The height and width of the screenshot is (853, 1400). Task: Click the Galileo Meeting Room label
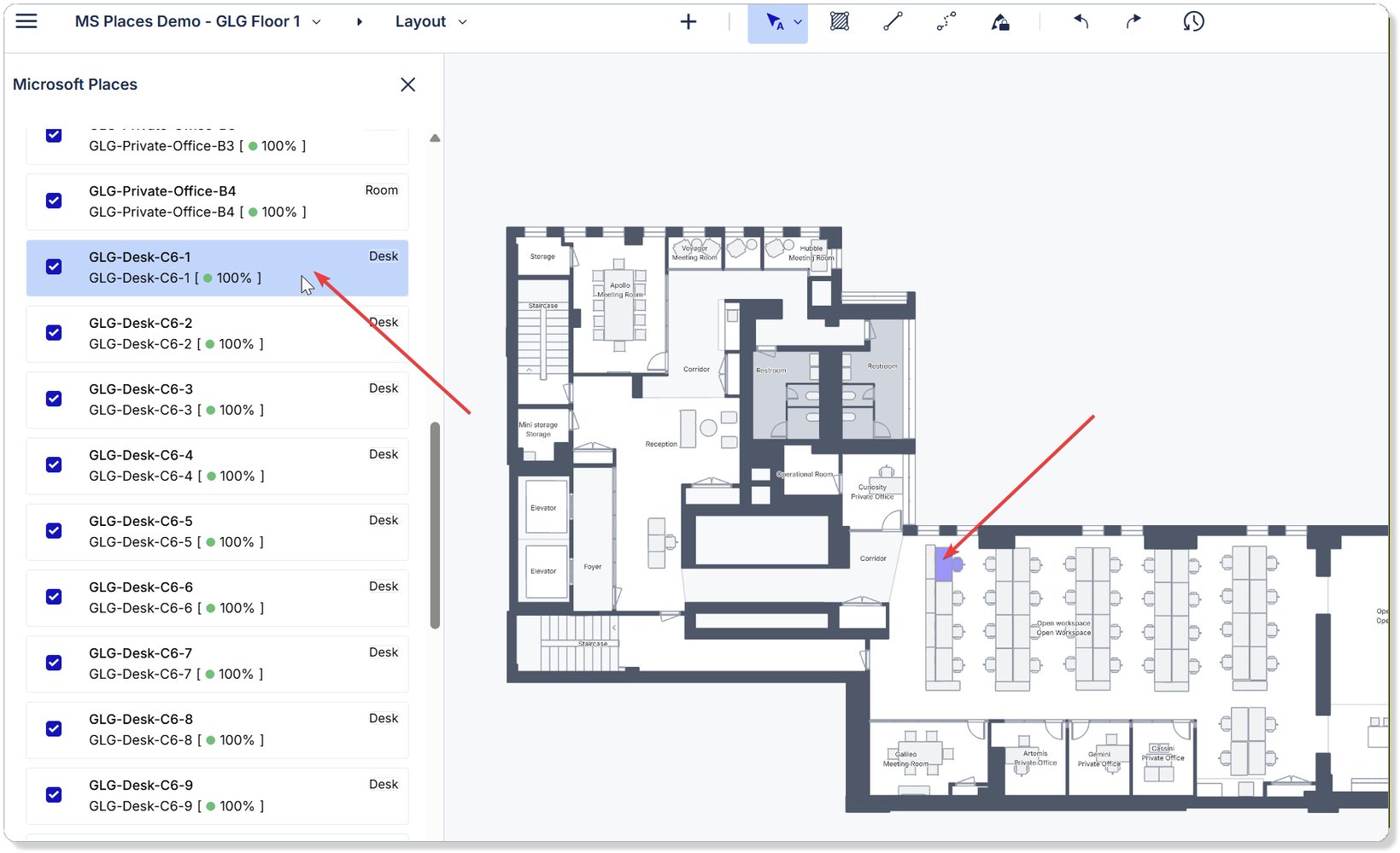point(905,759)
